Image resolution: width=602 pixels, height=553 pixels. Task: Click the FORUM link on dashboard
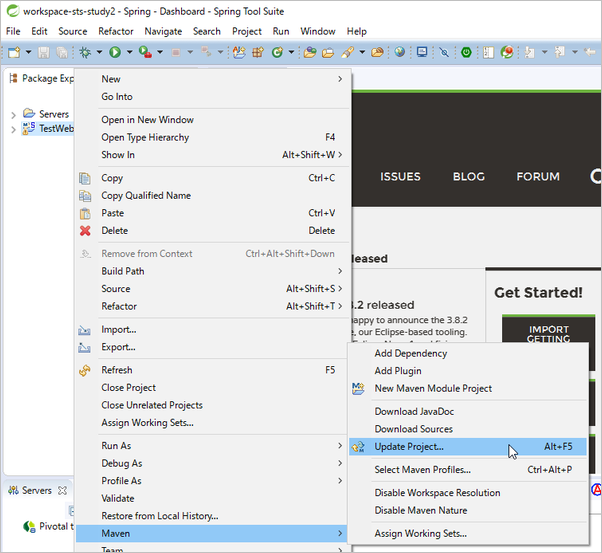538,177
